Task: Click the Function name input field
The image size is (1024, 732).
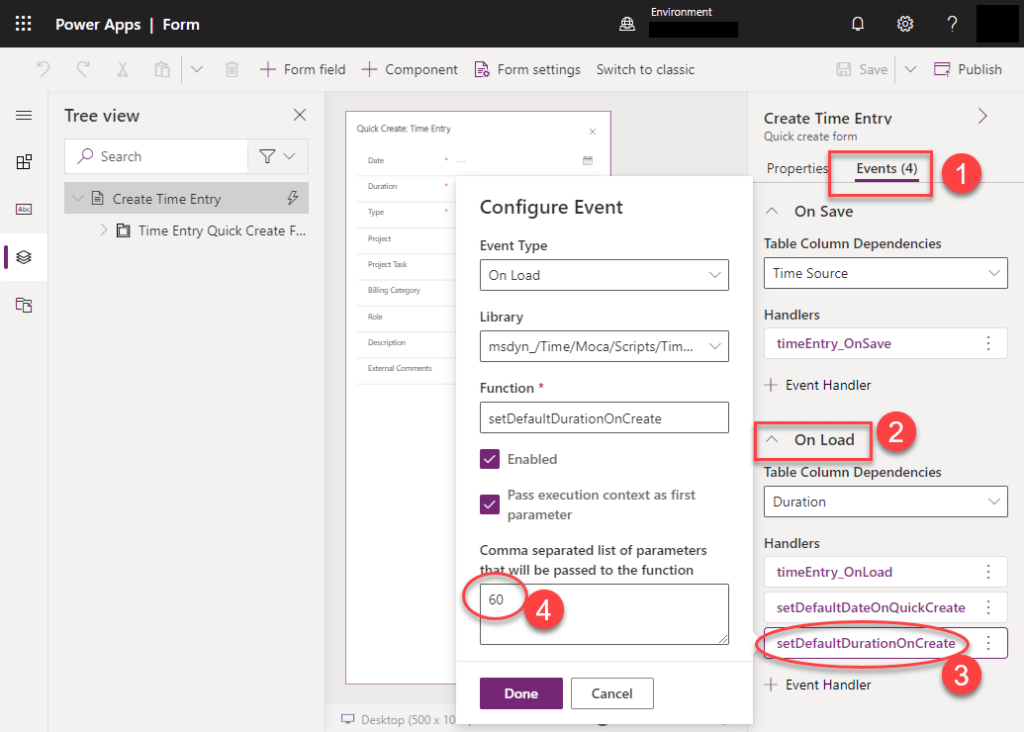Action: (x=604, y=418)
